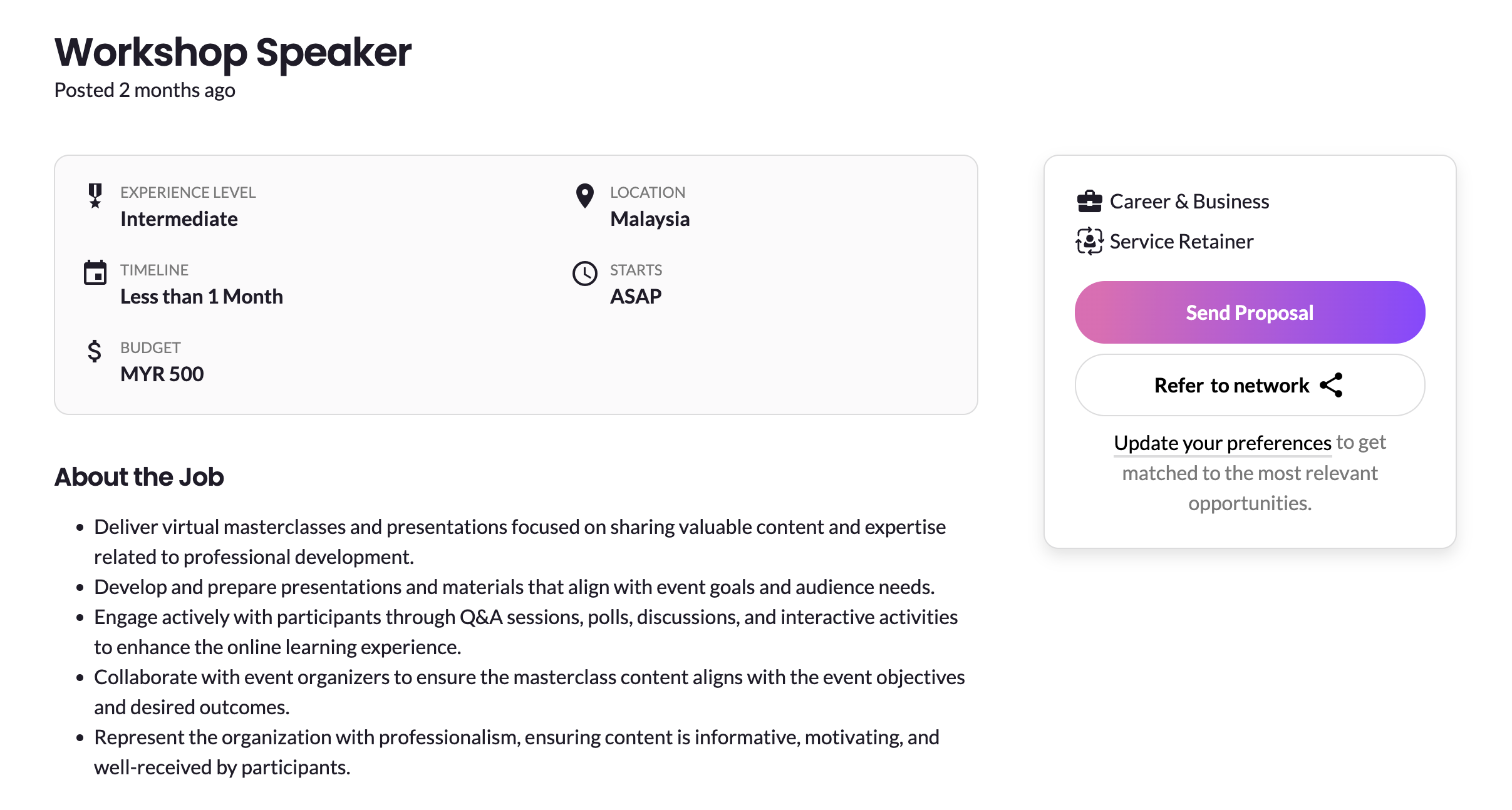This screenshot has width=1512, height=810.
Task: Click the share icon beside Refer to network
Action: [x=1332, y=385]
